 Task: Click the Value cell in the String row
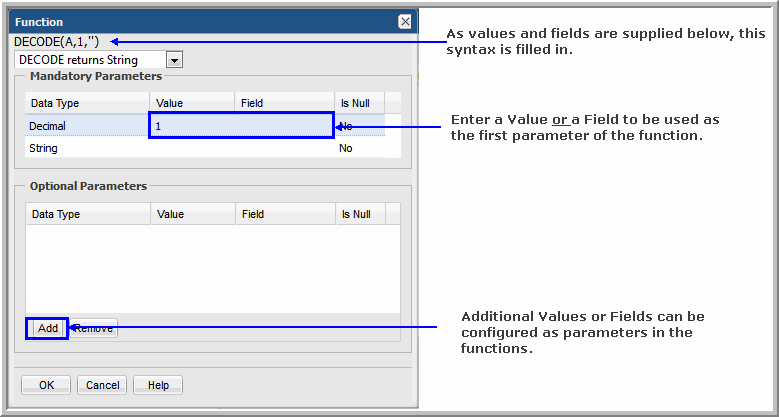coord(192,148)
